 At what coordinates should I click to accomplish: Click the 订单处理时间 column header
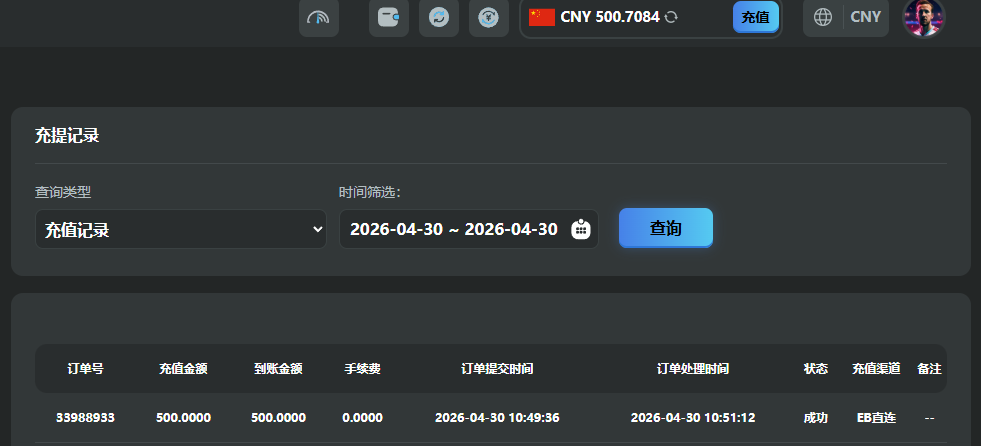(x=693, y=369)
